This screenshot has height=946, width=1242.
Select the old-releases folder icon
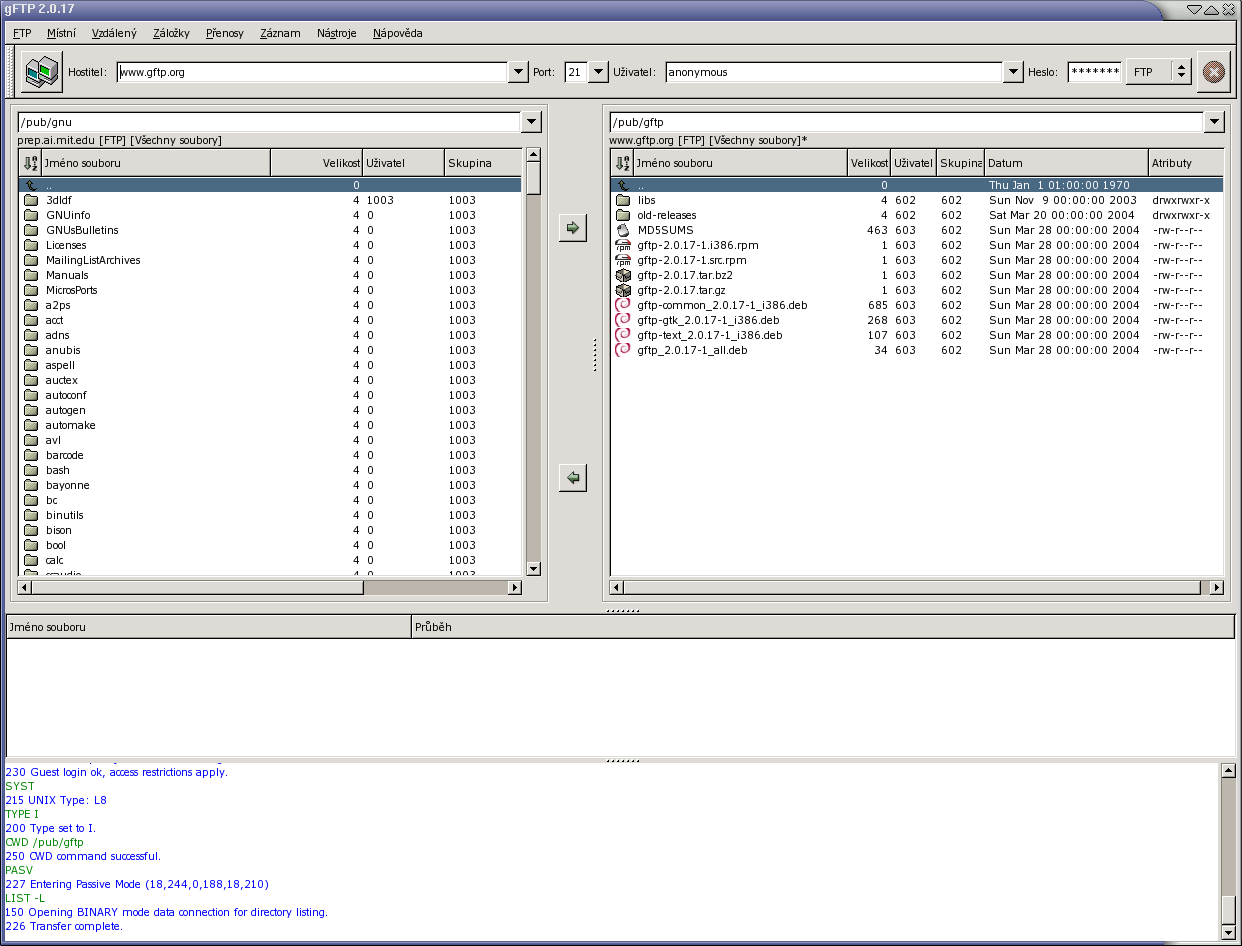pyautogui.click(x=623, y=215)
